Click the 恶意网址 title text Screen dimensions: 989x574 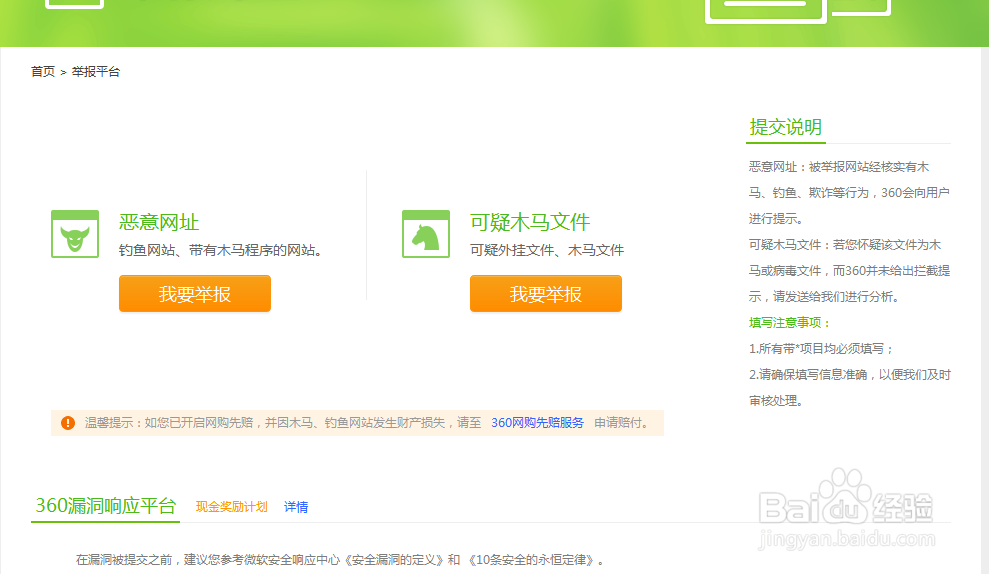[159, 222]
